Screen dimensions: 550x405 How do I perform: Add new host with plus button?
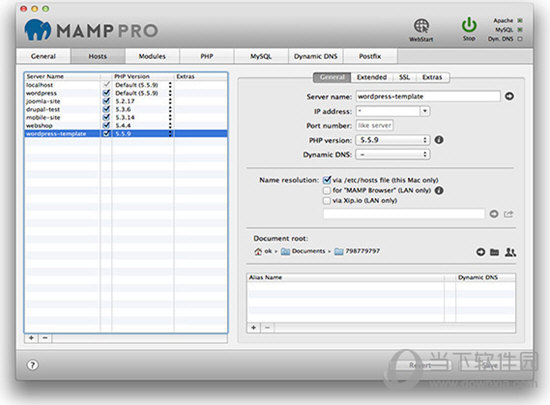click(31, 338)
